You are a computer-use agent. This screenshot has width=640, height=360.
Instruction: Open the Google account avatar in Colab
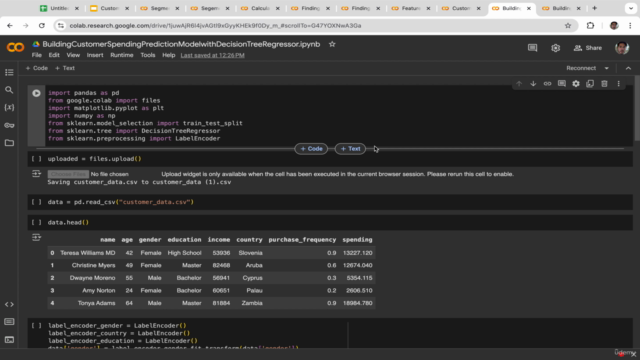click(622, 48)
